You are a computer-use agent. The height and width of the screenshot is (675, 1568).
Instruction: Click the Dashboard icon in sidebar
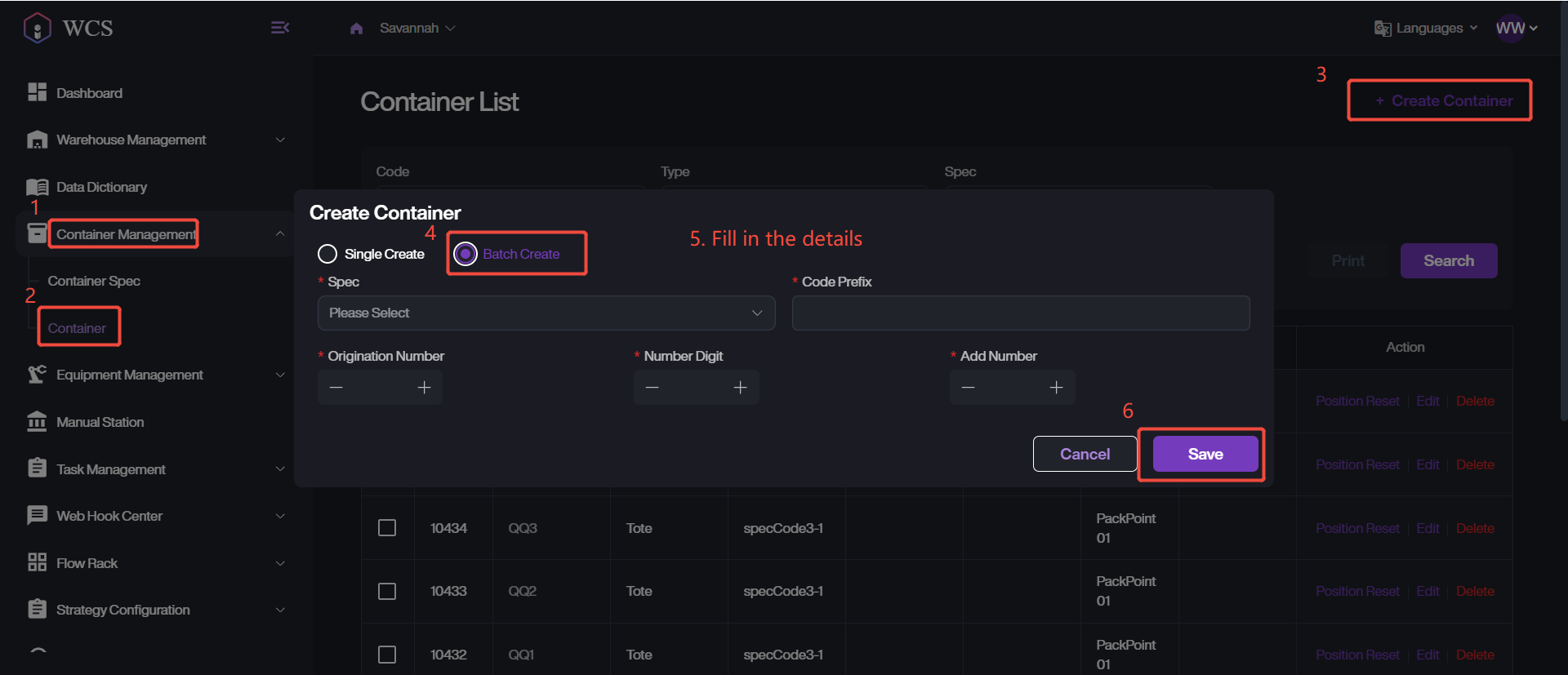pyautogui.click(x=37, y=92)
